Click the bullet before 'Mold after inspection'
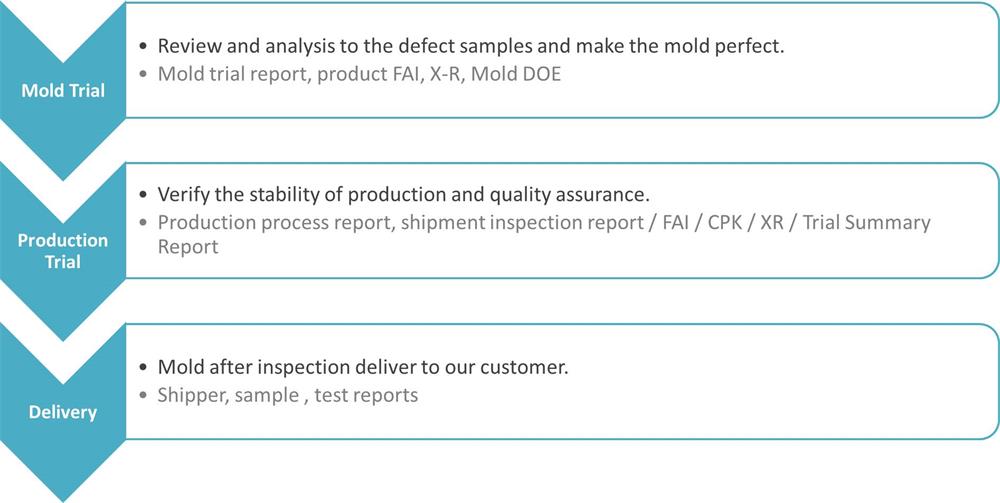 (x=144, y=367)
